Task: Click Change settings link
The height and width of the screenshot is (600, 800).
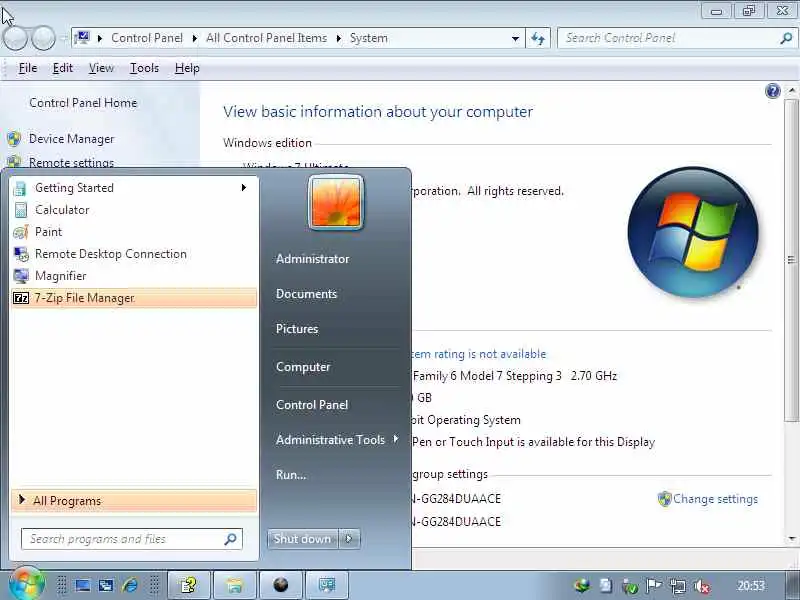Action: 715,499
